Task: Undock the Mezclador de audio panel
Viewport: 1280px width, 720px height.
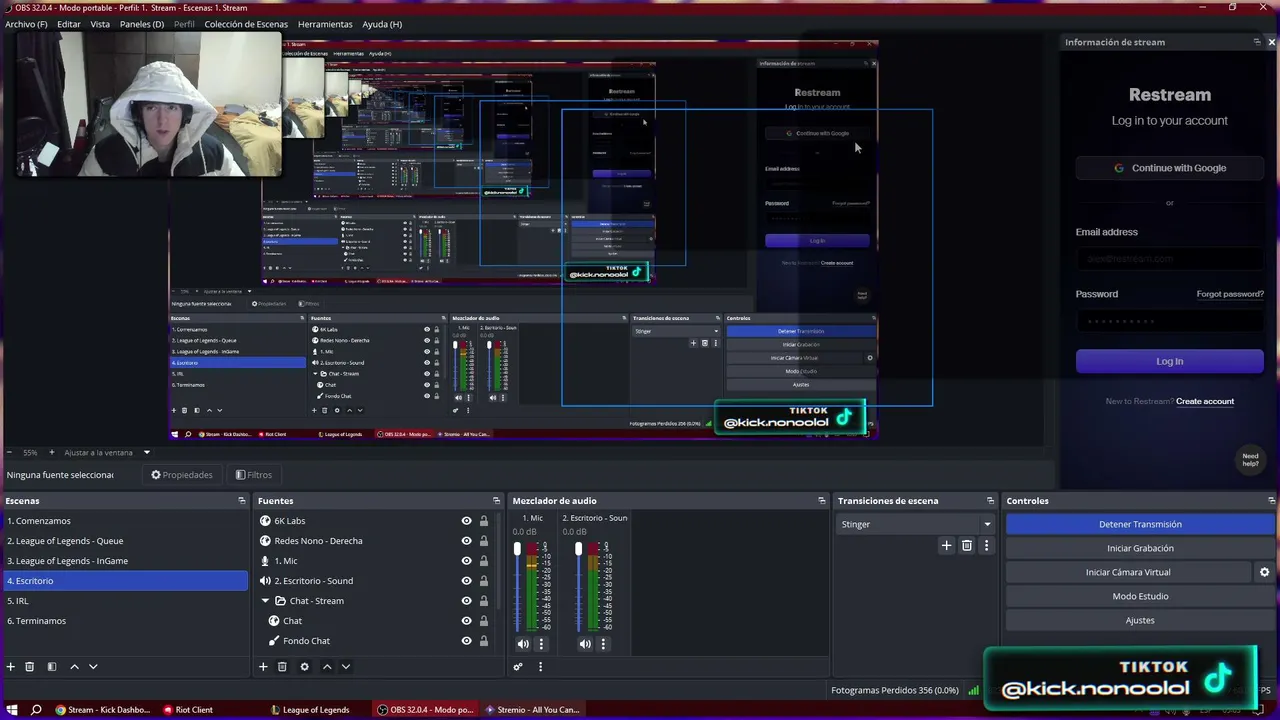Action: [x=822, y=501]
